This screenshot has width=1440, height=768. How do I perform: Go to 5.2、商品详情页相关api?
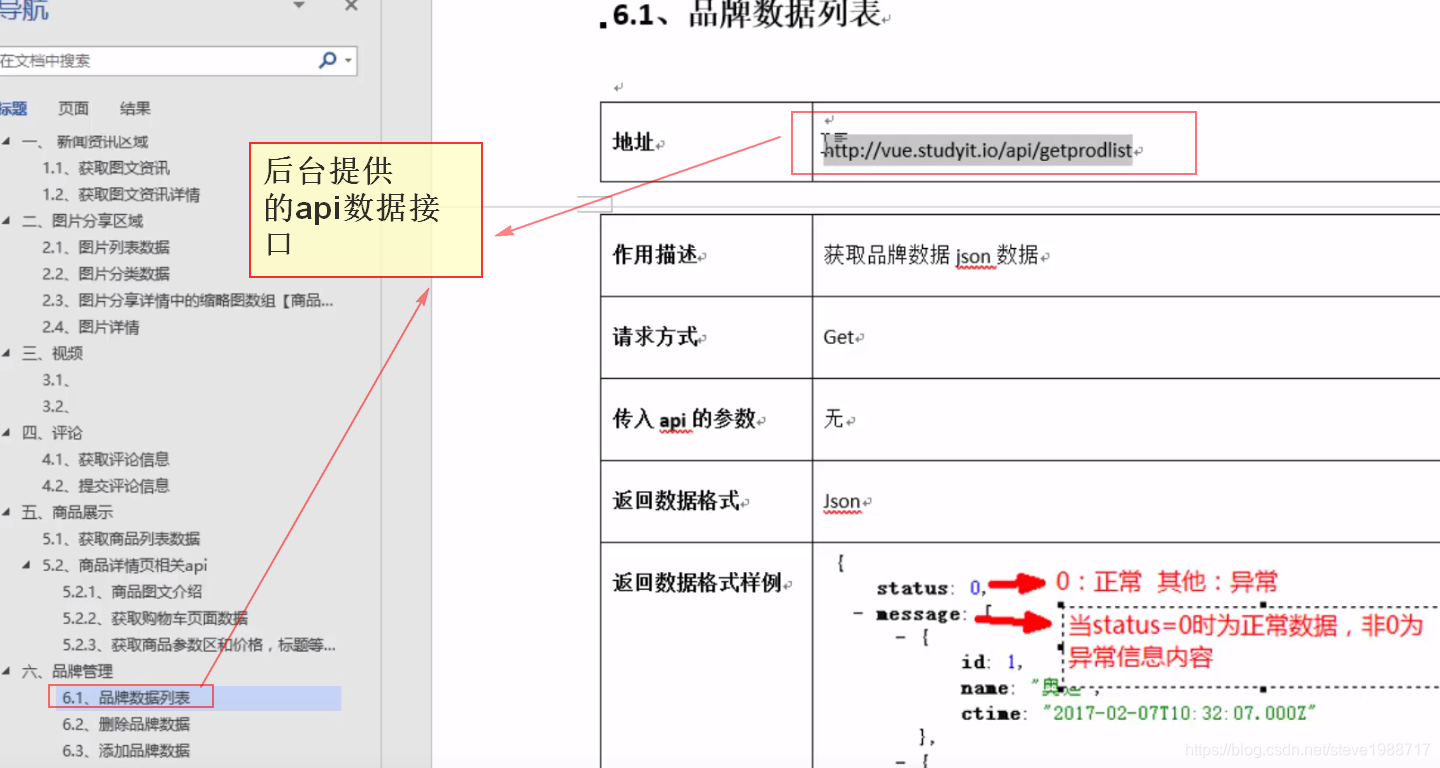[125, 565]
